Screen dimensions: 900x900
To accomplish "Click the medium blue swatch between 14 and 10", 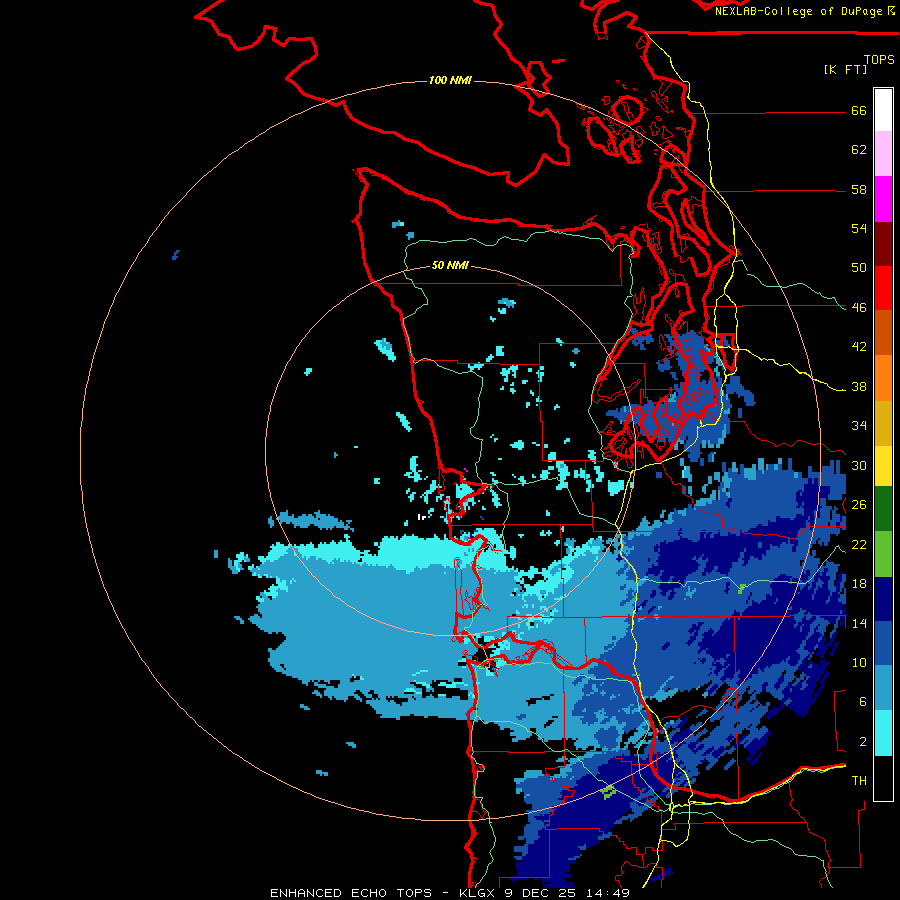I will click(883, 643).
